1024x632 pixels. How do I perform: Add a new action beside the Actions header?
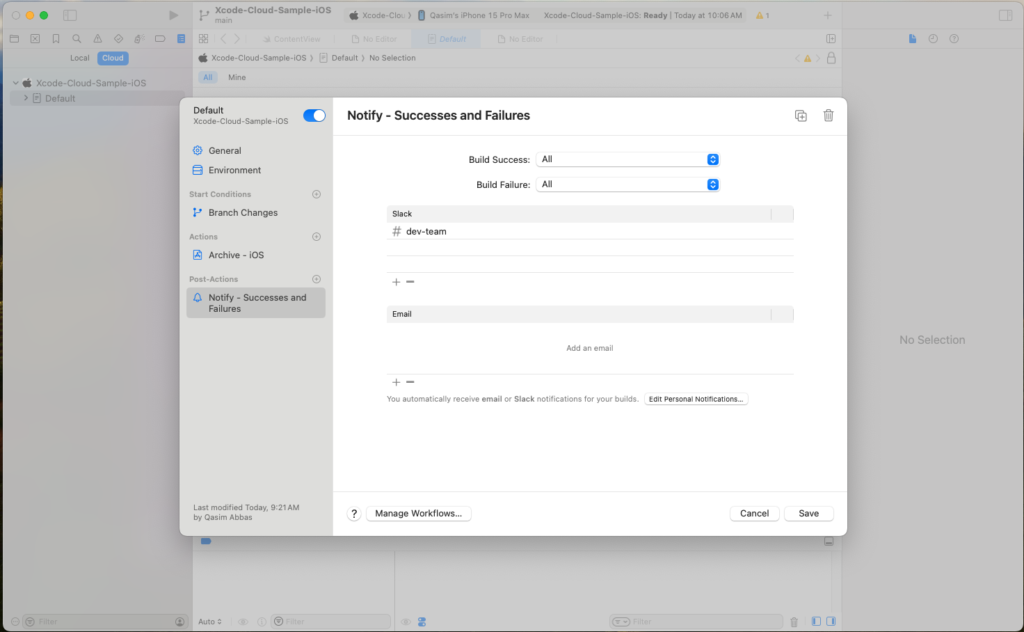(316, 236)
